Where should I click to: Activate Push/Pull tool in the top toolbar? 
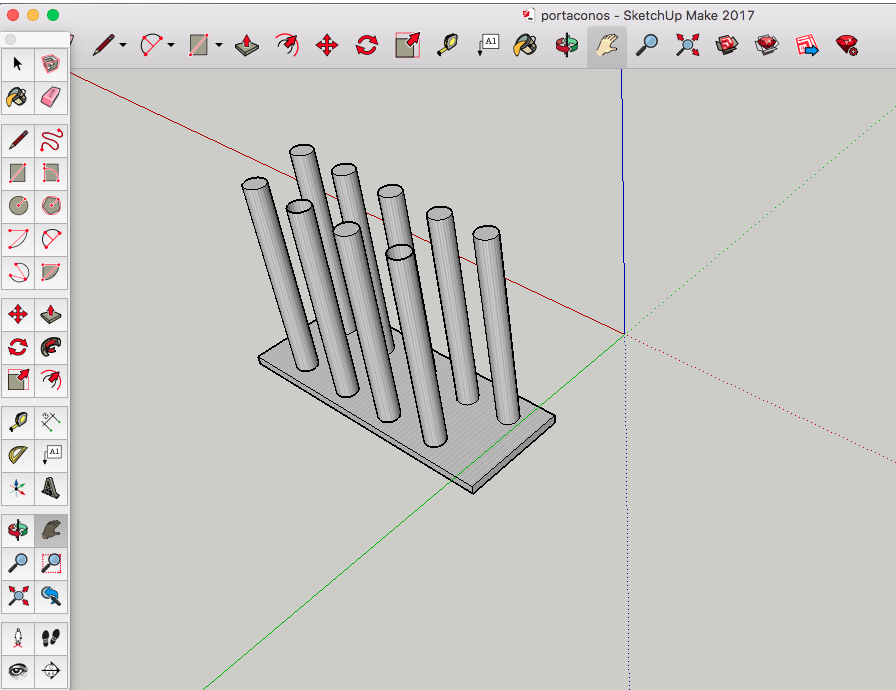pyautogui.click(x=247, y=45)
